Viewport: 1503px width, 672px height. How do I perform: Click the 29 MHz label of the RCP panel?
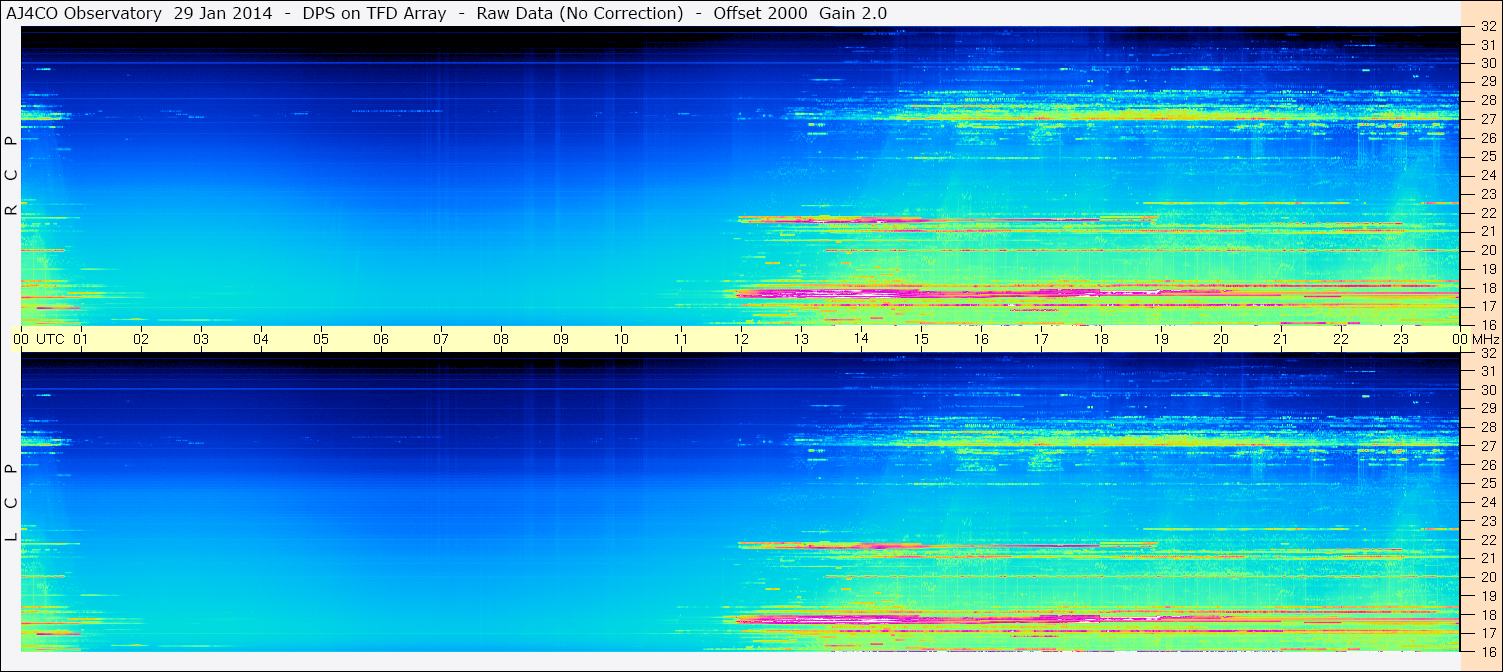(x=1487, y=81)
